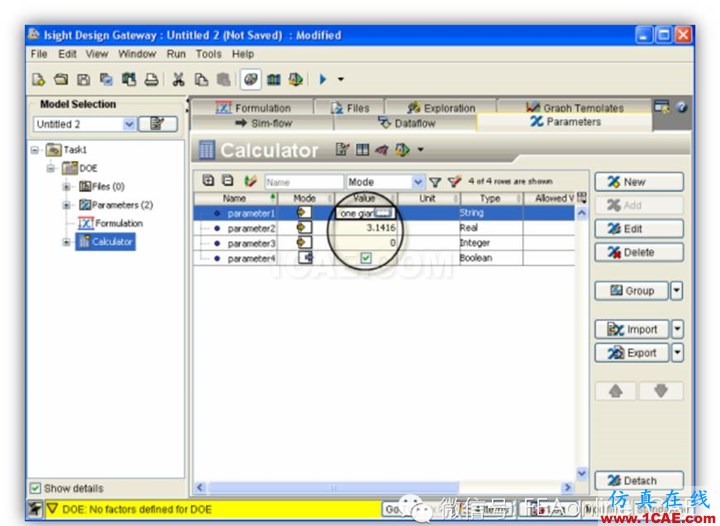Switch to the Exploration tab
Viewport: 720px width, 526px height.
pyautogui.click(x=441, y=108)
